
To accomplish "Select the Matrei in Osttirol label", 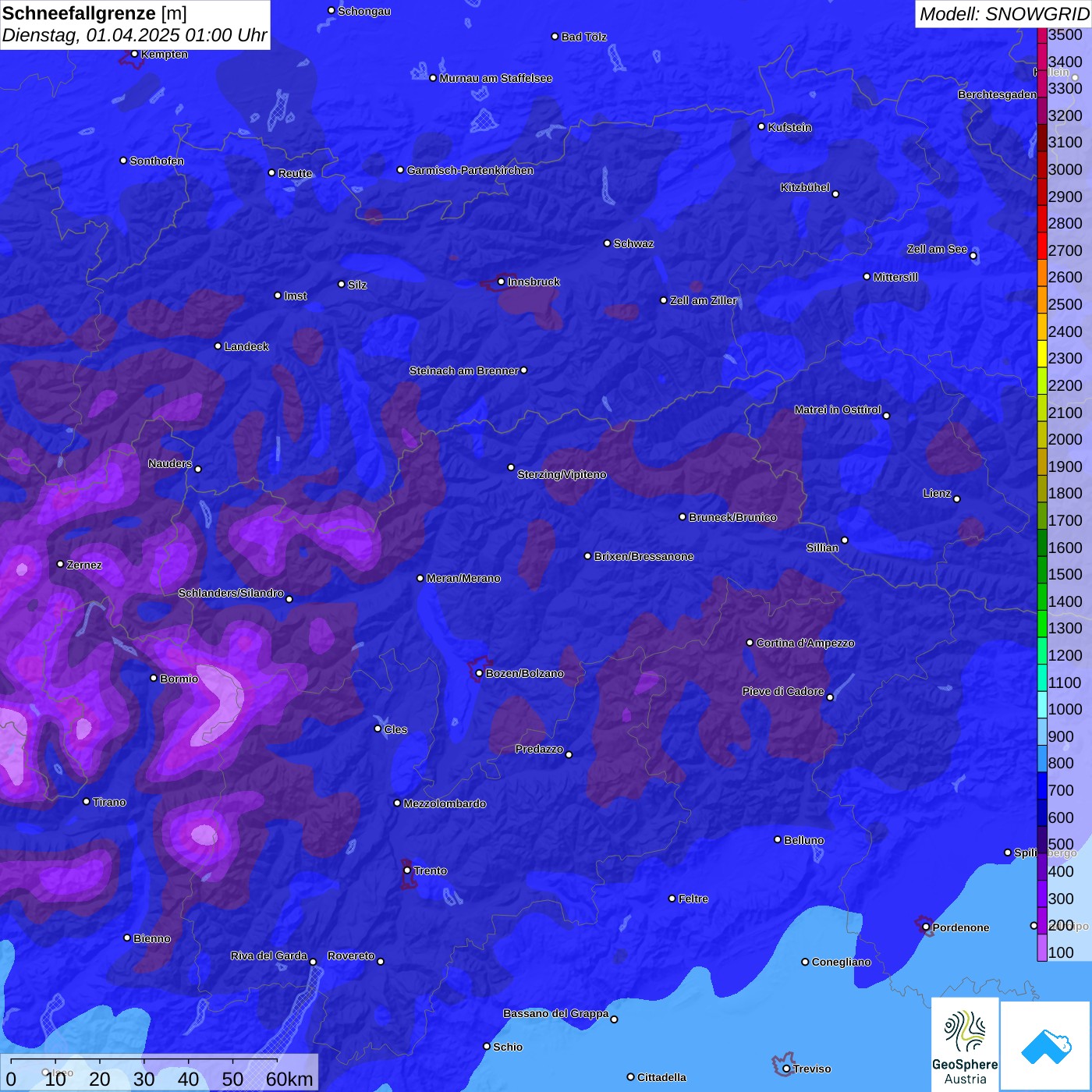I will [838, 409].
